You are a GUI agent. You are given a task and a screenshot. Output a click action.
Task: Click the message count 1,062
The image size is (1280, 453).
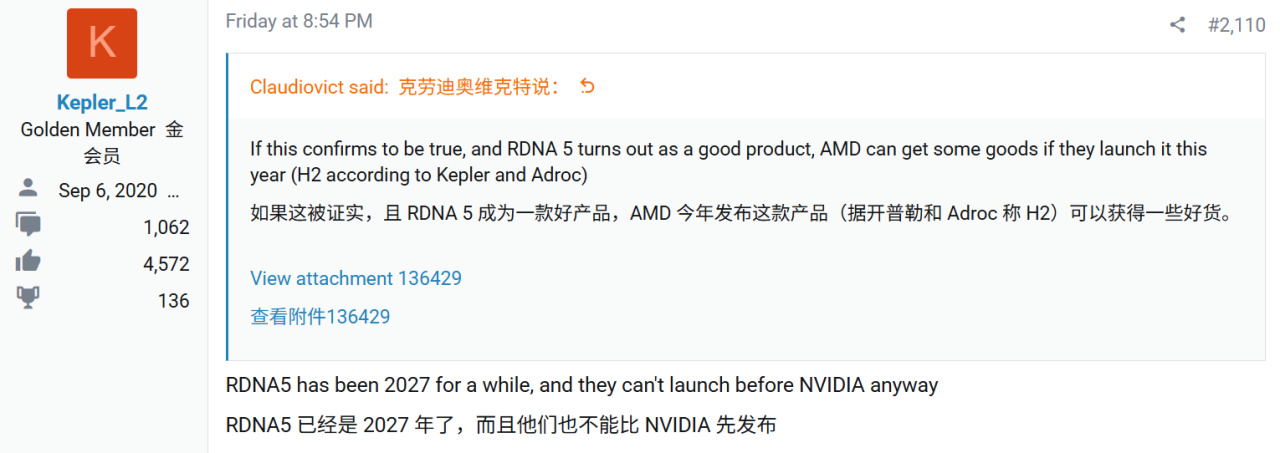(166, 227)
